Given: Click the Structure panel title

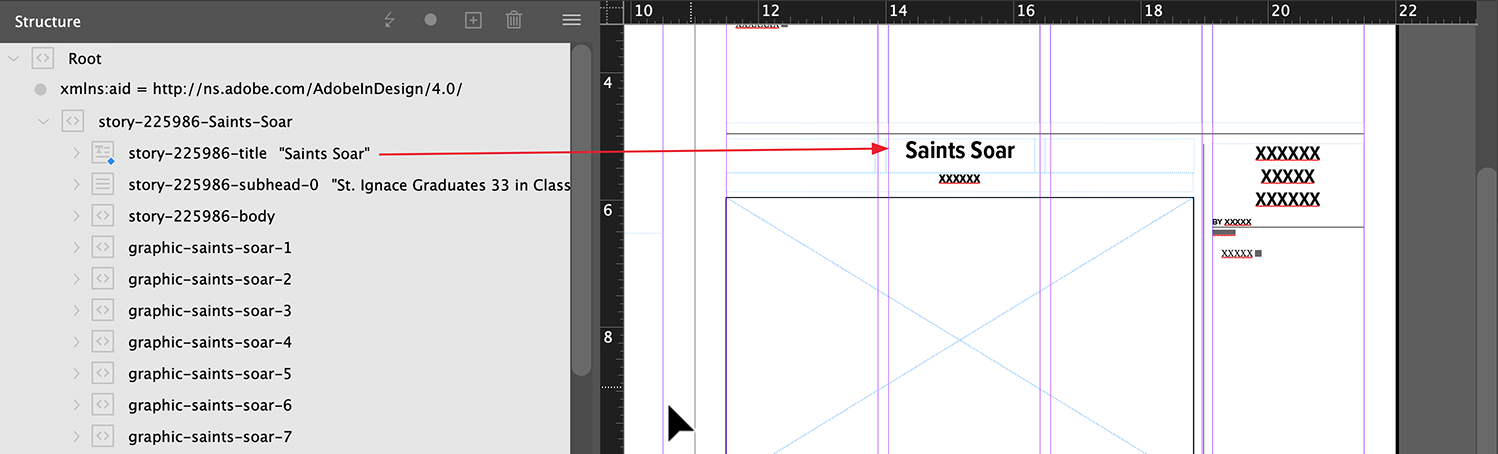Looking at the screenshot, I should tap(48, 21).
